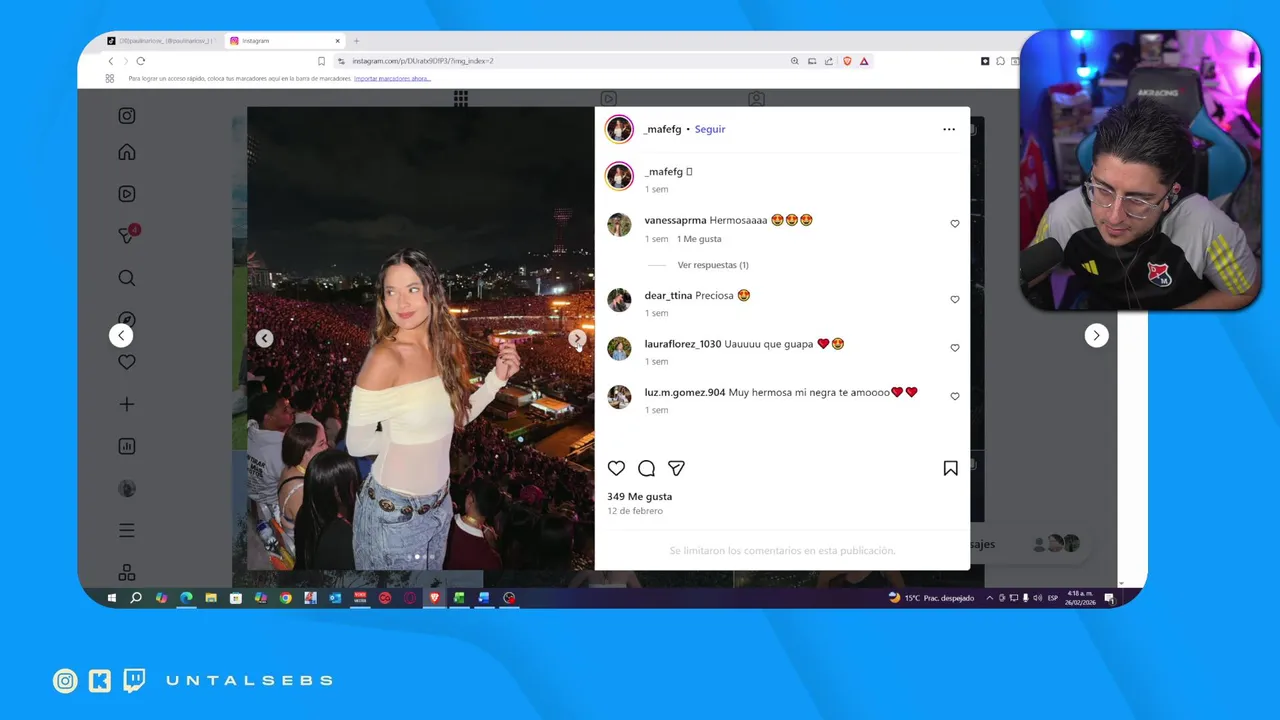Open Direct messages icon with notification badge
1280x720 pixels.
[127, 235]
